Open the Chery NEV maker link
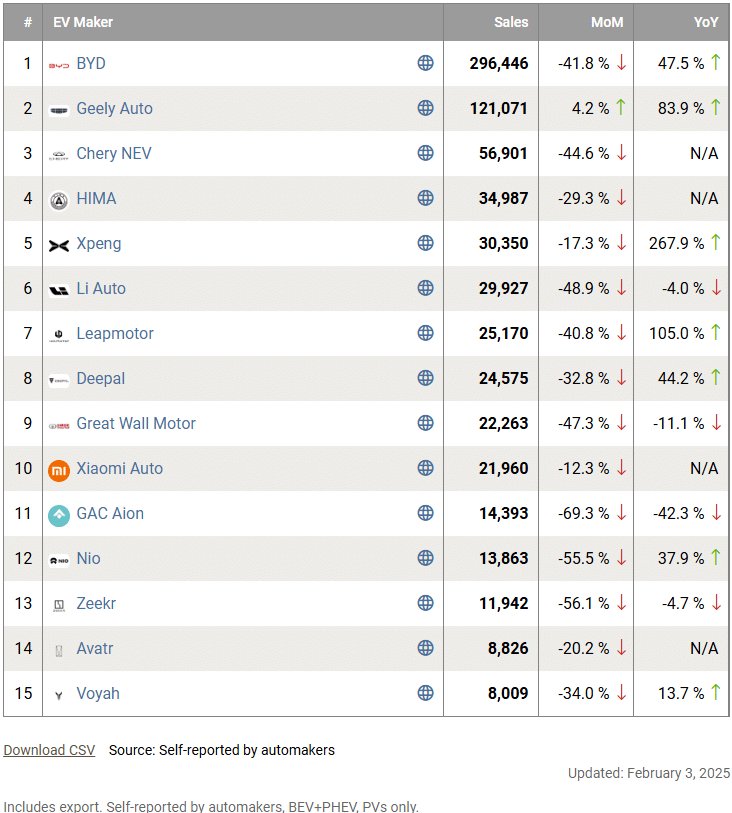 click(x=114, y=153)
